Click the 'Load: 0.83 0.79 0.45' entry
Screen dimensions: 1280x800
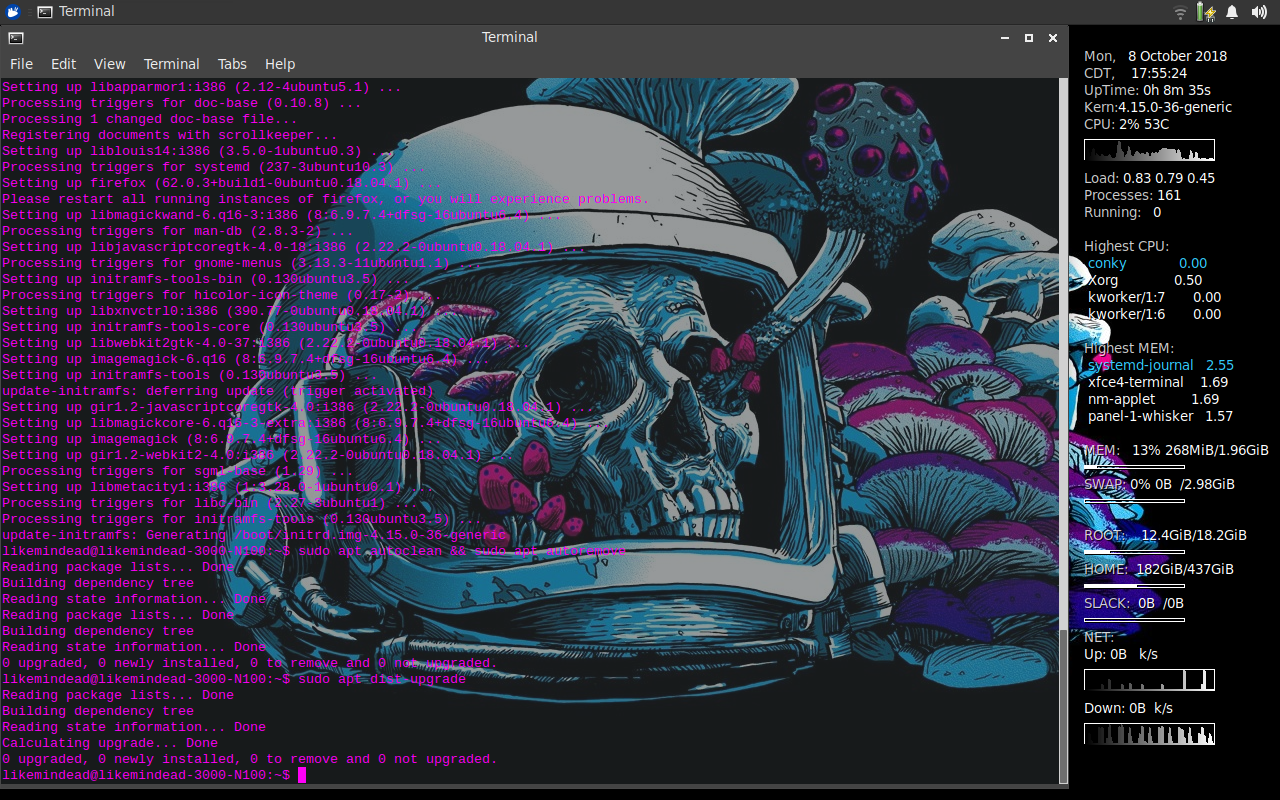coord(1150,178)
